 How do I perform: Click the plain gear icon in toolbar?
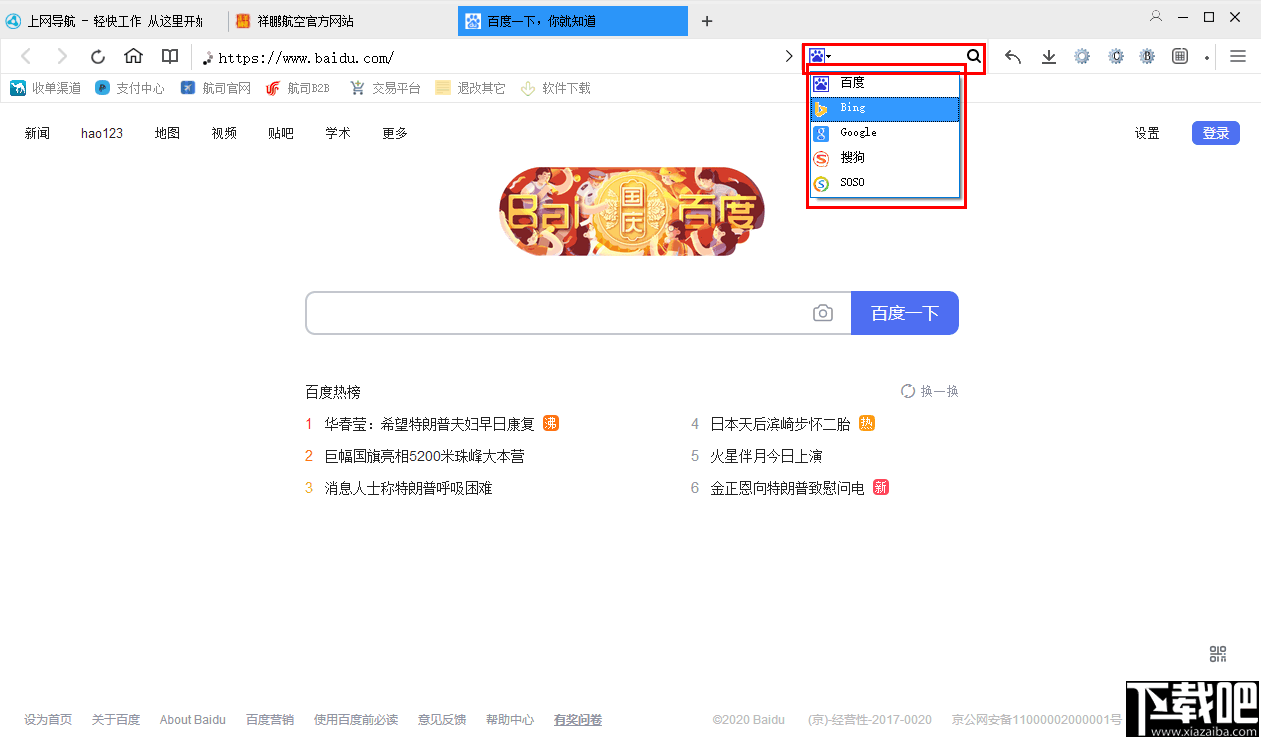[x=1082, y=57]
